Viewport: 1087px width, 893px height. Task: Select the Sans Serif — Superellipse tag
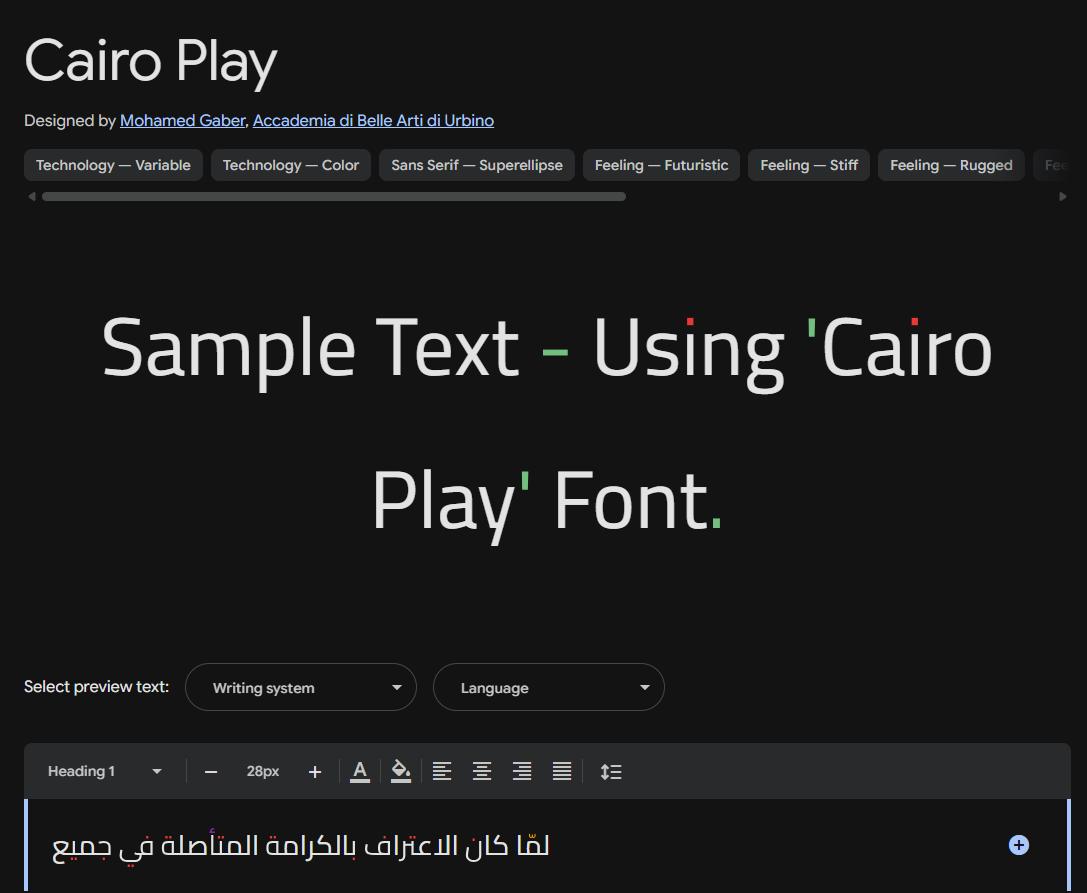click(477, 165)
